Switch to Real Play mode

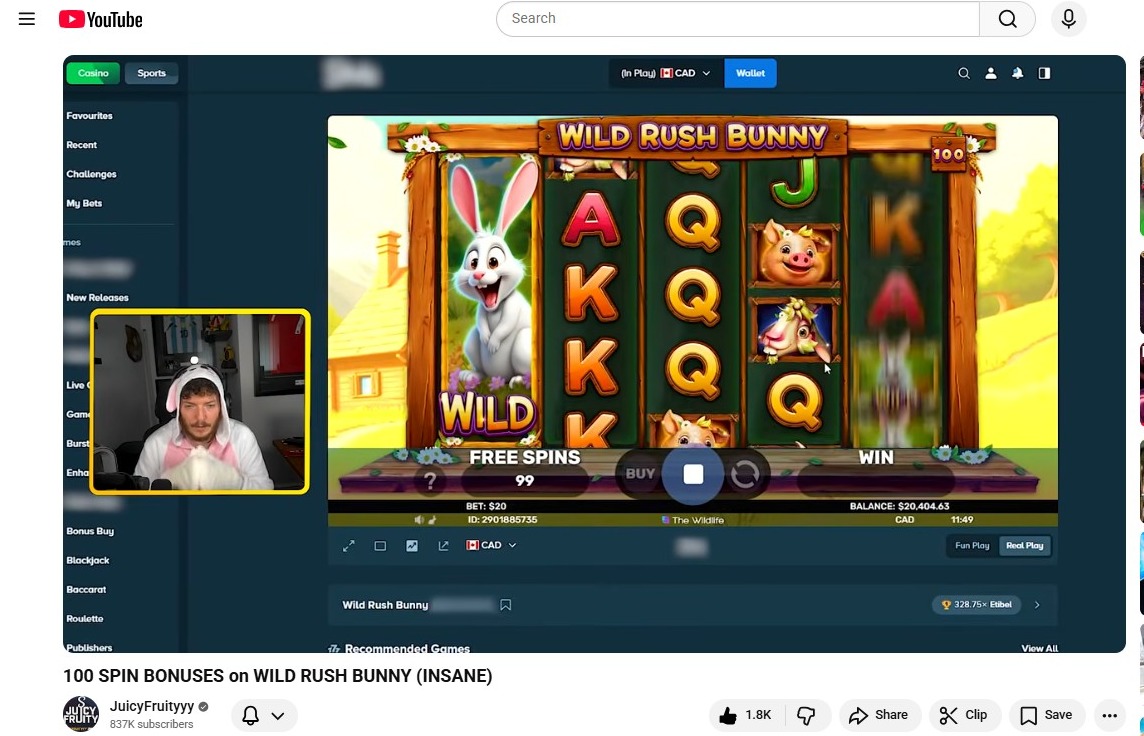pos(1025,546)
